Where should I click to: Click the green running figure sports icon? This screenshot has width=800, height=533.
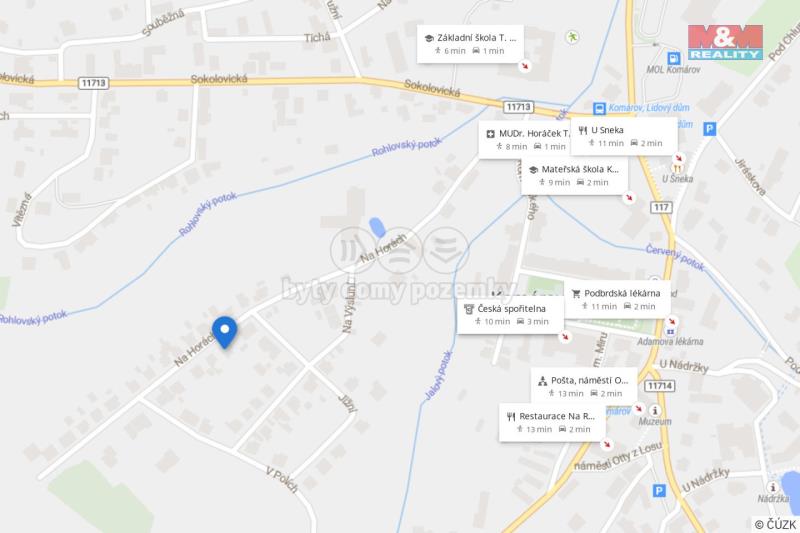572,37
